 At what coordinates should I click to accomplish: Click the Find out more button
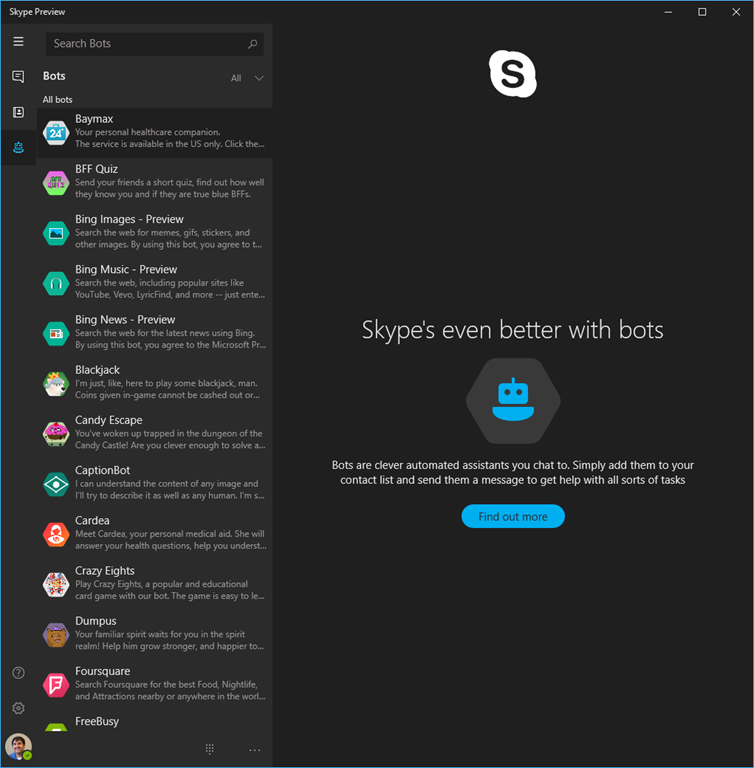pos(512,517)
